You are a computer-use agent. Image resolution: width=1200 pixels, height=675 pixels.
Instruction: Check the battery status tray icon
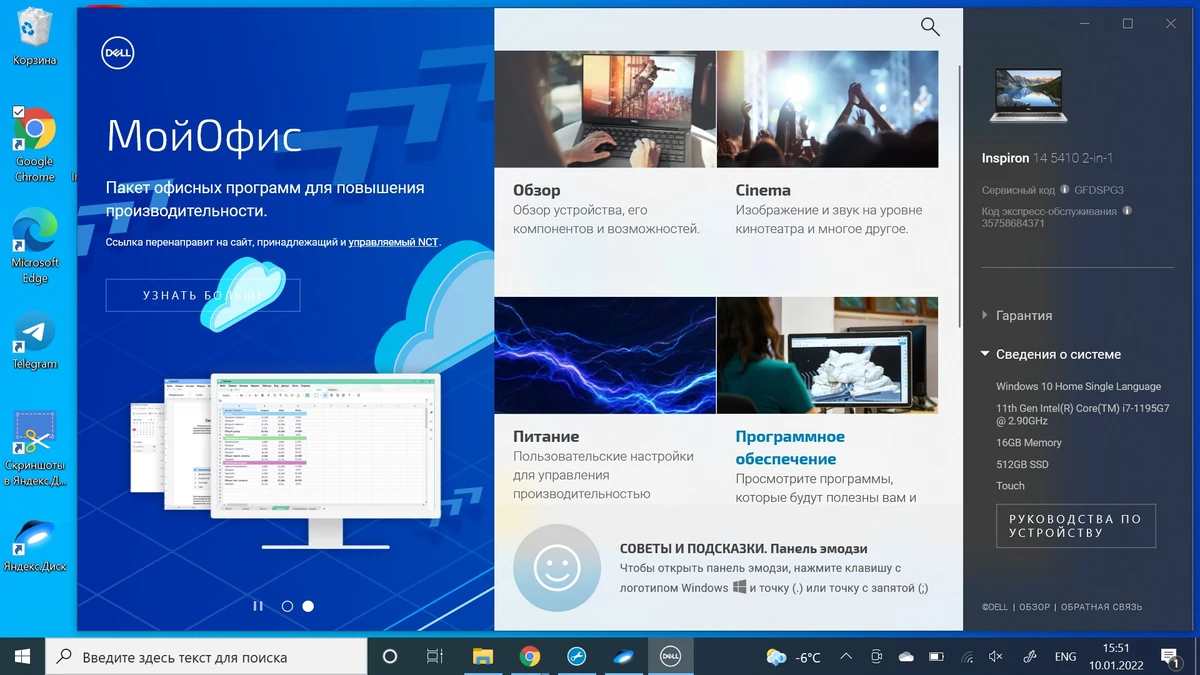coord(936,657)
